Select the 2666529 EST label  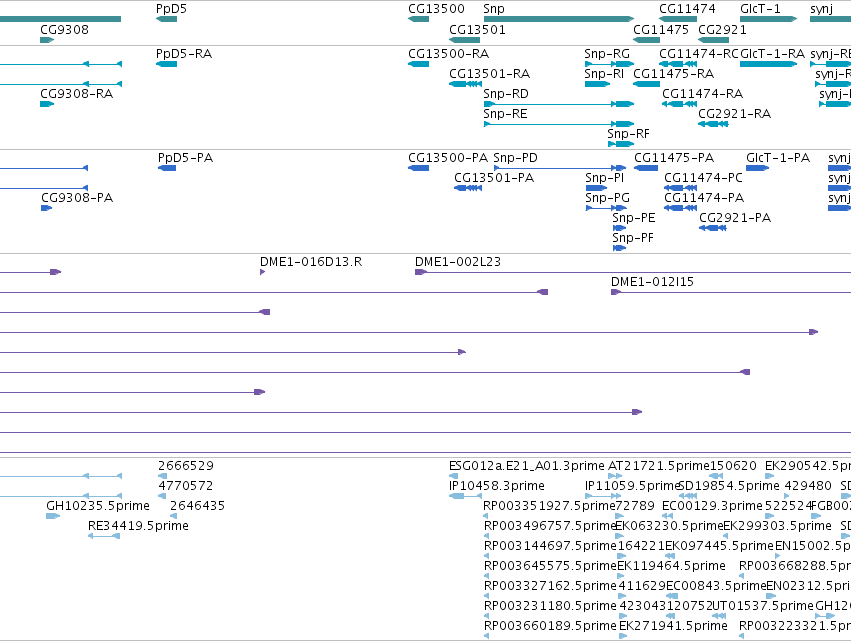(x=186, y=466)
